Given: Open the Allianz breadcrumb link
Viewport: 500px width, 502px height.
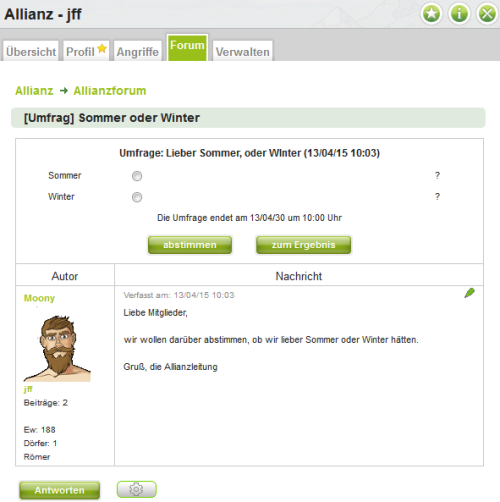Looking at the screenshot, I should (x=34, y=91).
